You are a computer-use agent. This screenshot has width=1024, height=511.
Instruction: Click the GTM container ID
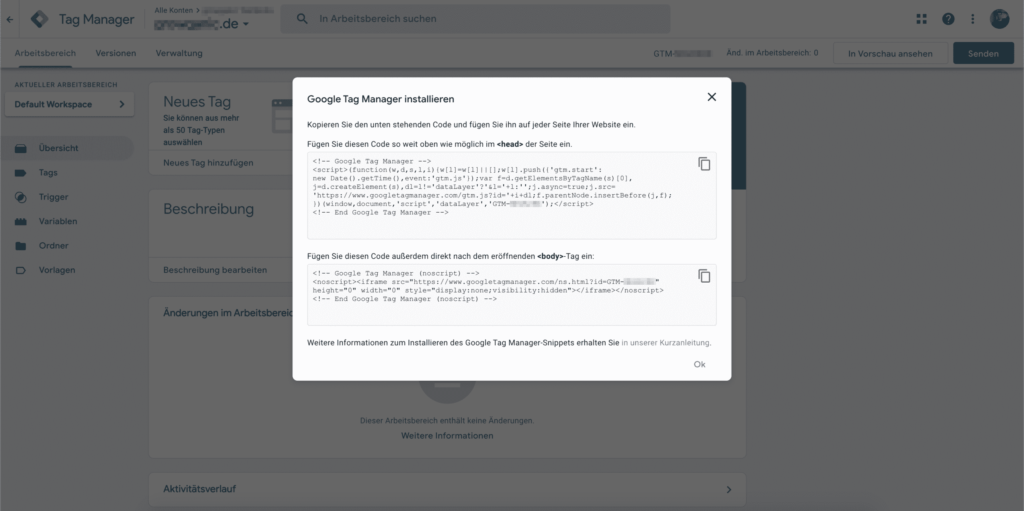coord(683,53)
